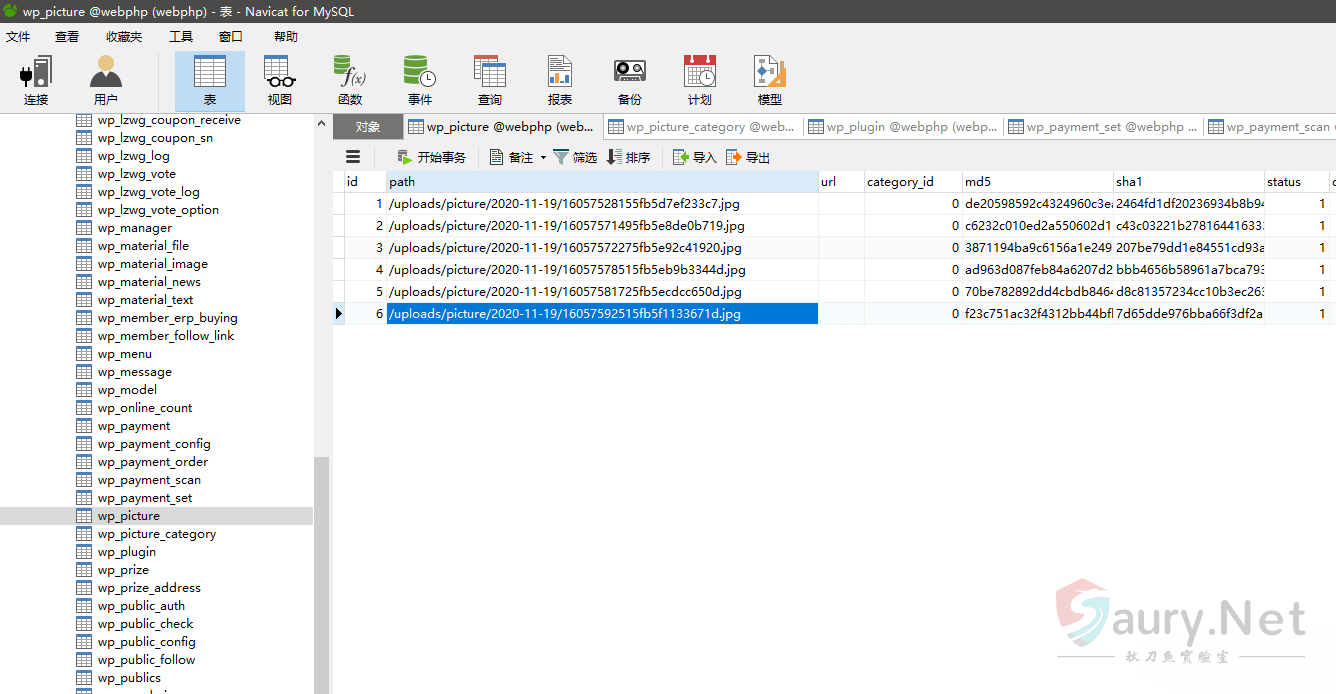Screen dimensions: 1336x694
Task: Open the Function (函数) toolbar icon
Action: pyautogui.click(x=350, y=80)
